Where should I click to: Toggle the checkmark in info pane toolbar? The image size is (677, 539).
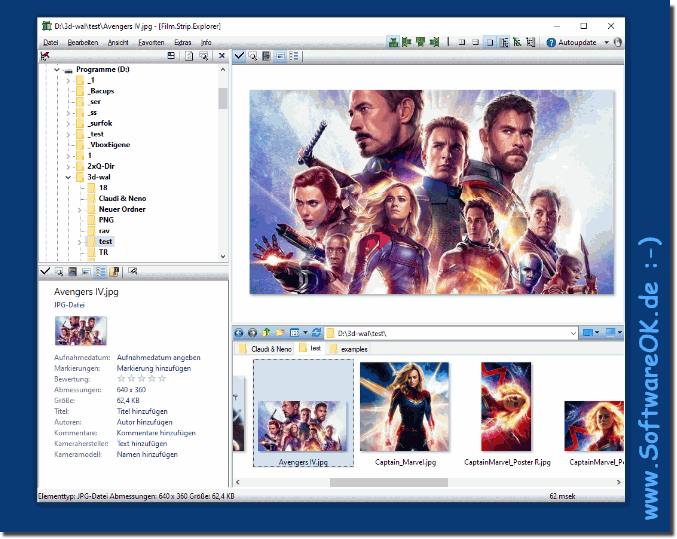[x=45, y=271]
